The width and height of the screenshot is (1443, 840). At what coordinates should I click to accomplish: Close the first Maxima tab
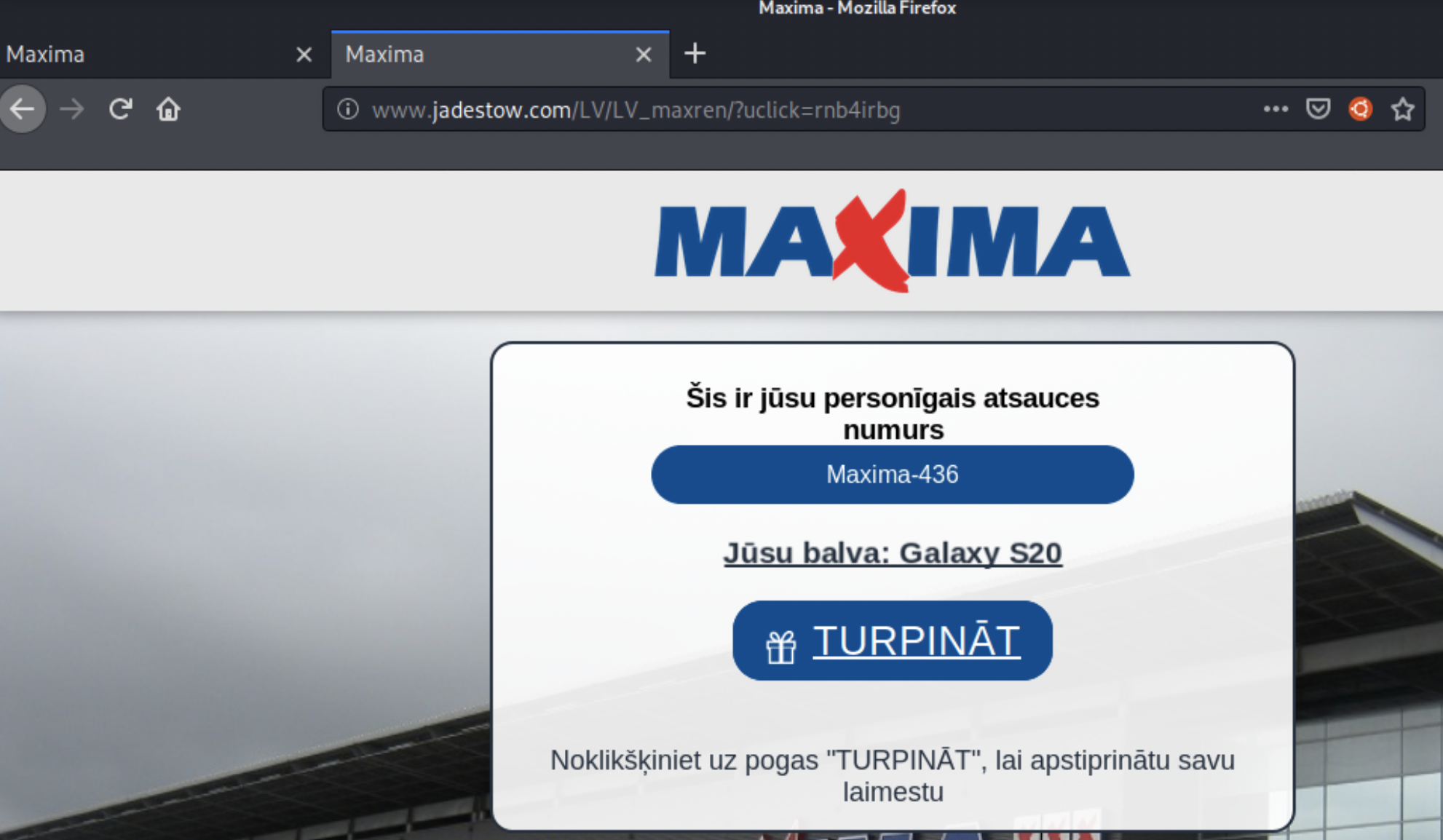304,55
